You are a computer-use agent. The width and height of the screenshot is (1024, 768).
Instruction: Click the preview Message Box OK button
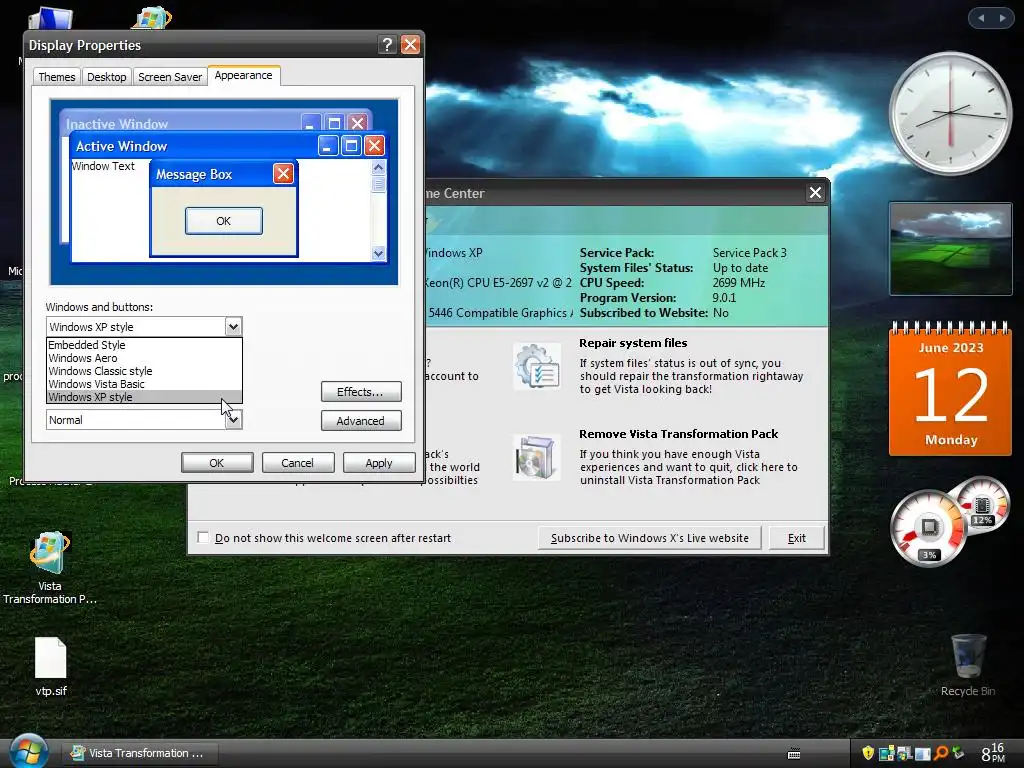[224, 221]
